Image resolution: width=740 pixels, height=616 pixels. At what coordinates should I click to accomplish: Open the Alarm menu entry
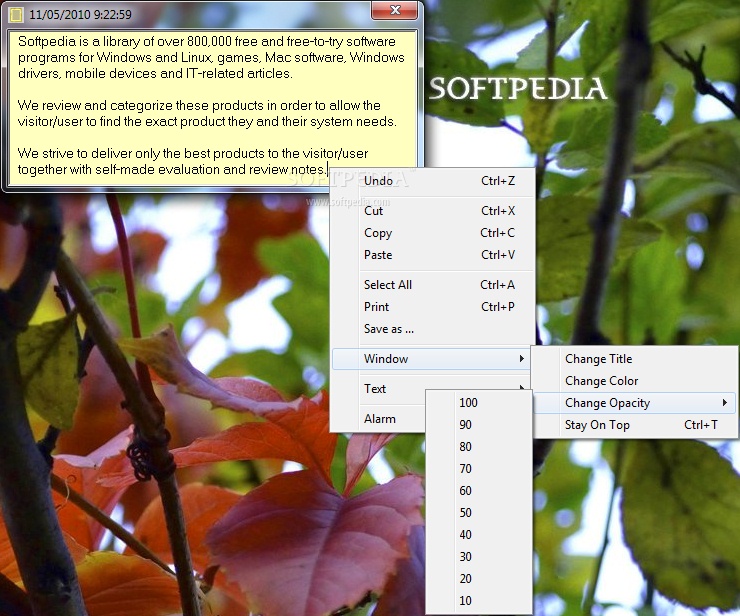click(379, 419)
